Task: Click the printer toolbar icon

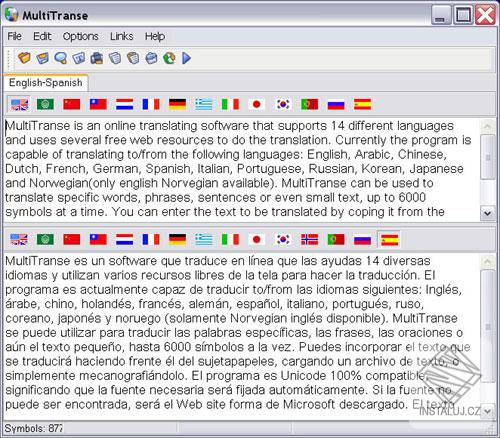Action: tap(97, 58)
